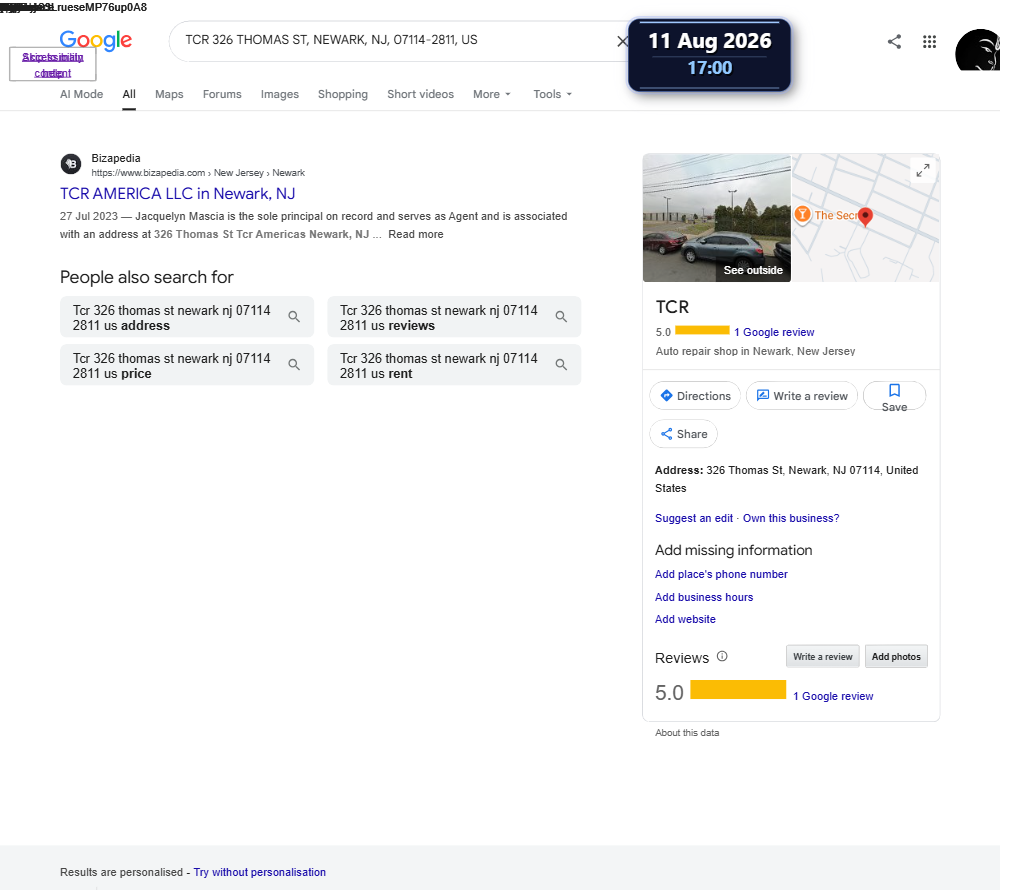Select 'us address' related search
The height and width of the screenshot is (890, 1012).
(x=187, y=317)
